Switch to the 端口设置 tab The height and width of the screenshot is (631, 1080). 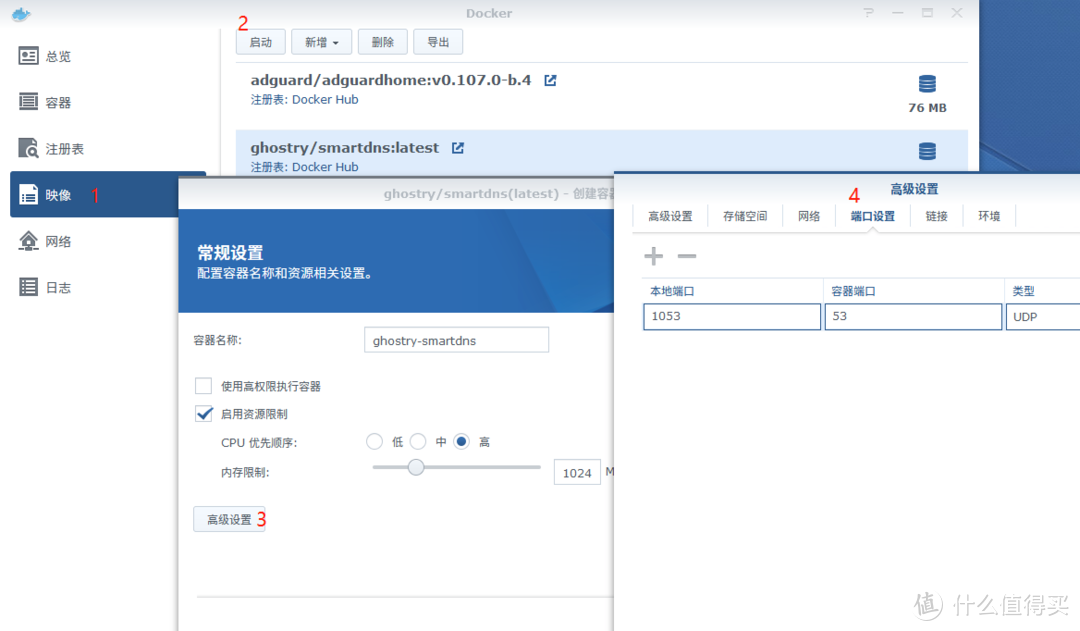(x=873, y=216)
